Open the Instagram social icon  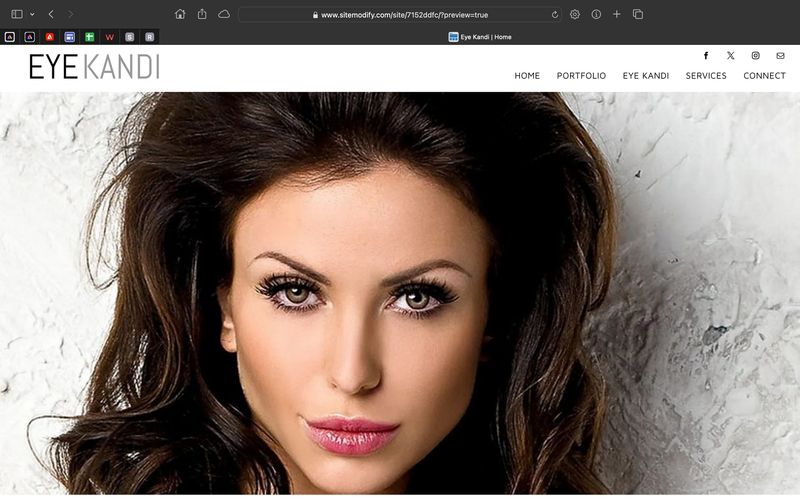(756, 56)
